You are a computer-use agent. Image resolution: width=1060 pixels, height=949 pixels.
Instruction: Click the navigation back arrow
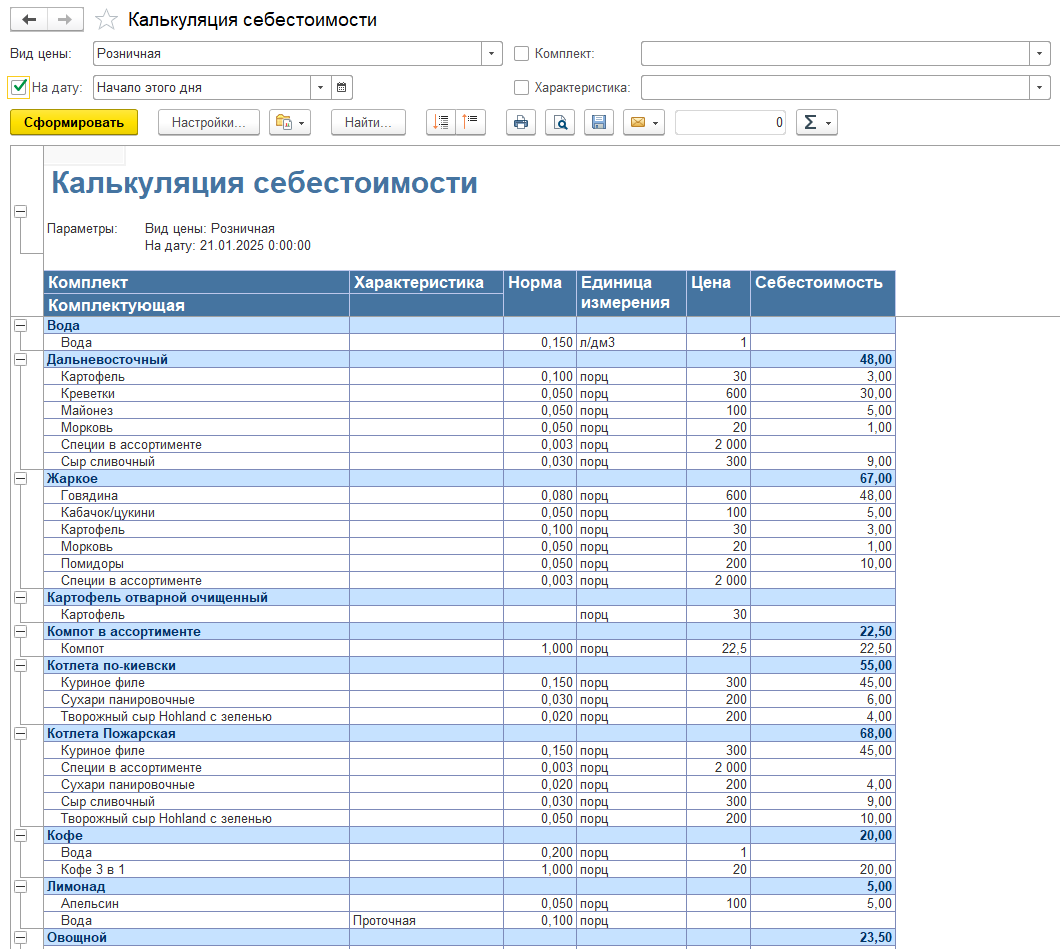click(28, 18)
